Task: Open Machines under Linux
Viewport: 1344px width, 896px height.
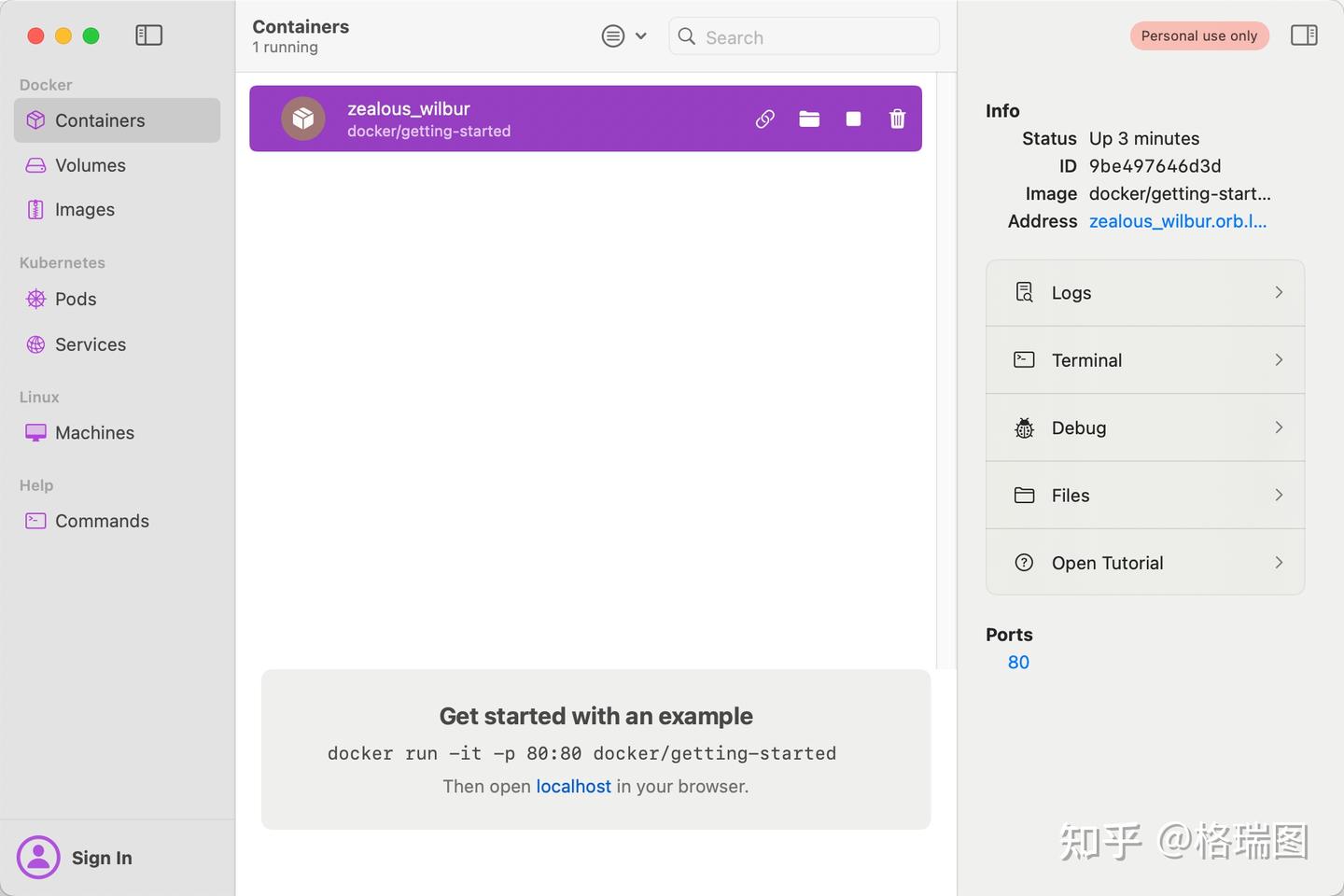Action: pyautogui.click(x=94, y=433)
